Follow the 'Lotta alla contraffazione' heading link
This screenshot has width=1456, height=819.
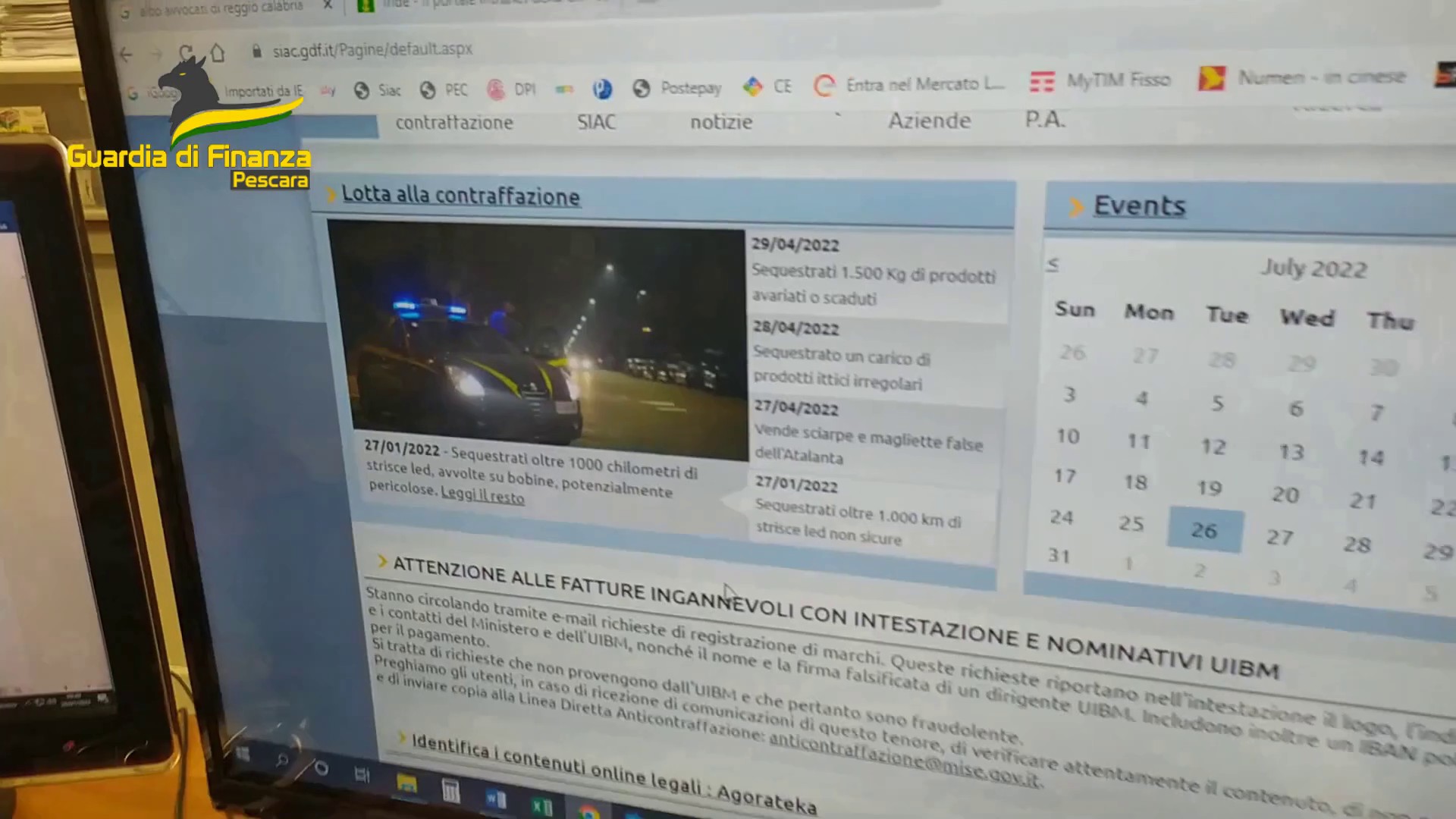tap(460, 196)
